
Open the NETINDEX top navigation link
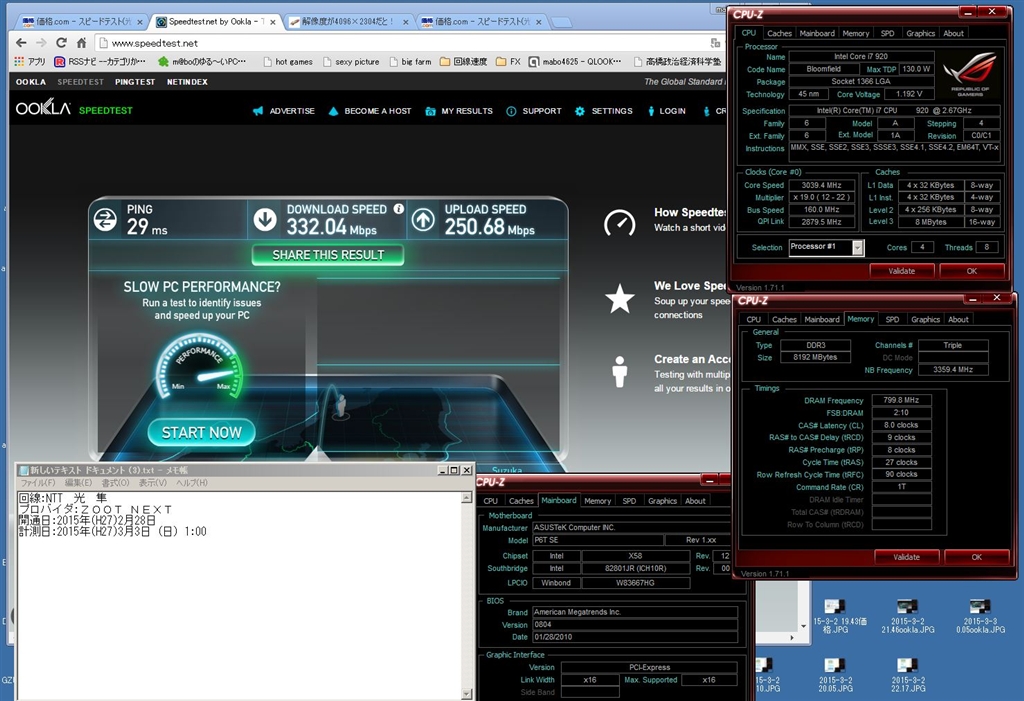187,82
